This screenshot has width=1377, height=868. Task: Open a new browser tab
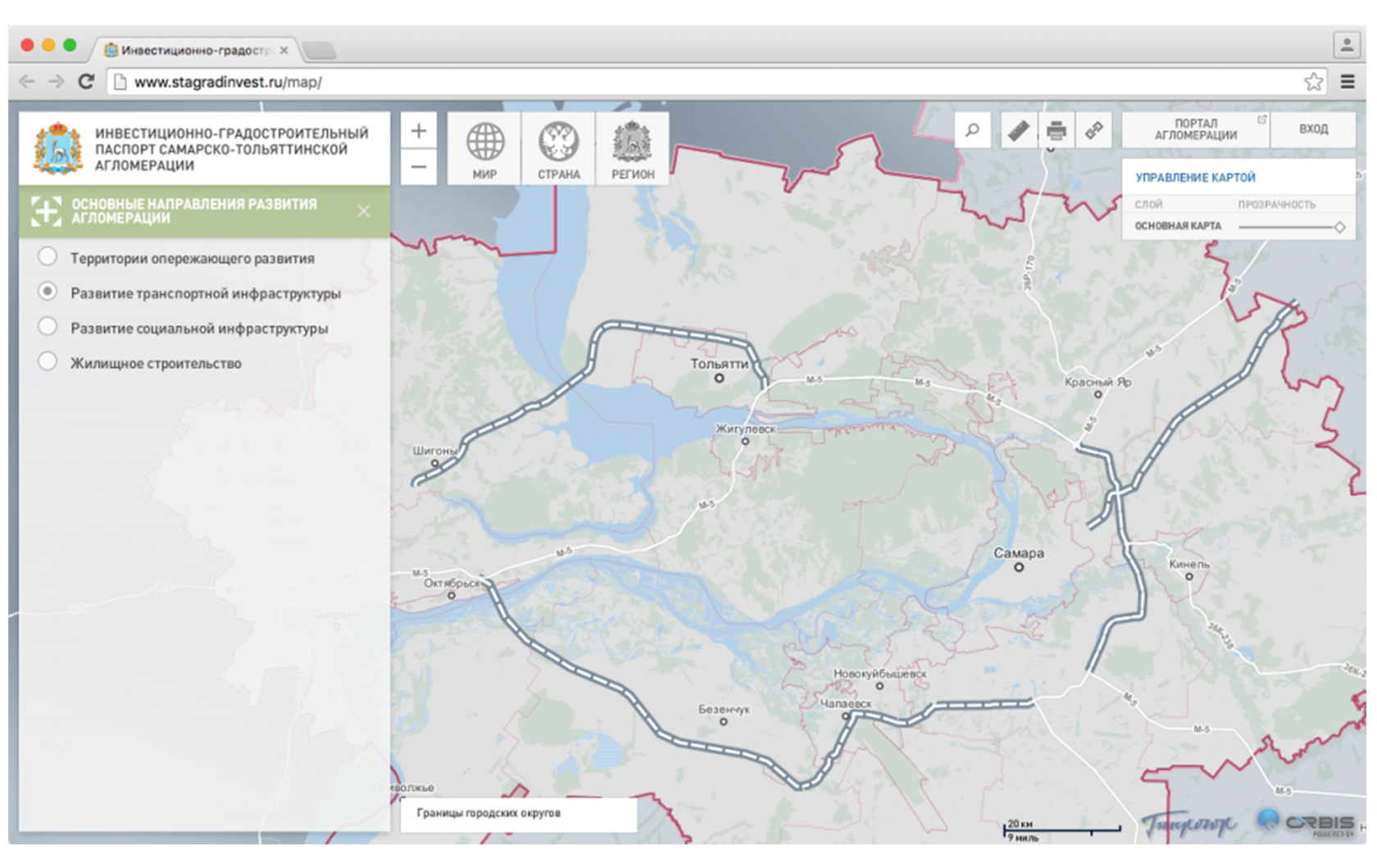point(320,51)
